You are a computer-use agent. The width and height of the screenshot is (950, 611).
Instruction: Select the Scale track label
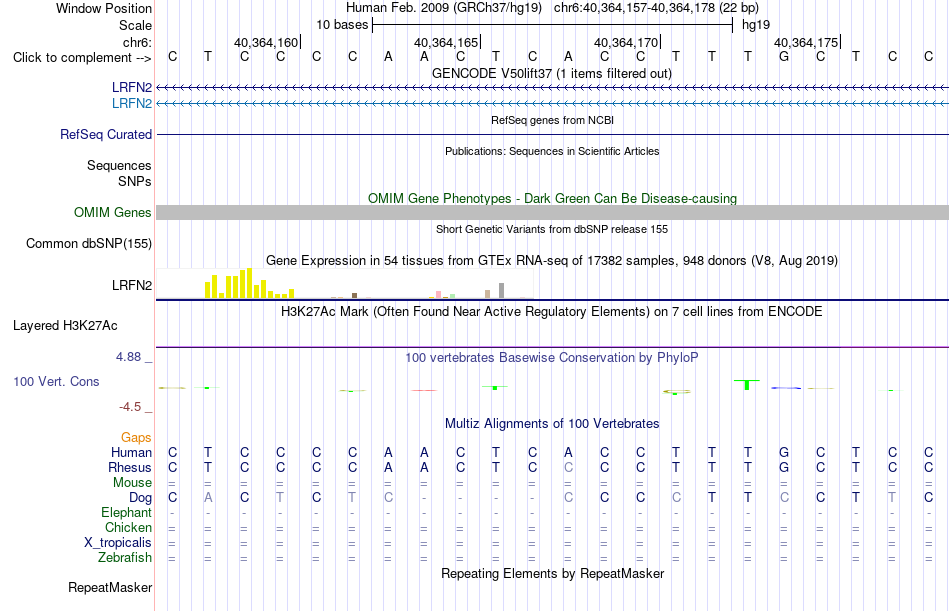pyautogui.click(x=135, y=25)
